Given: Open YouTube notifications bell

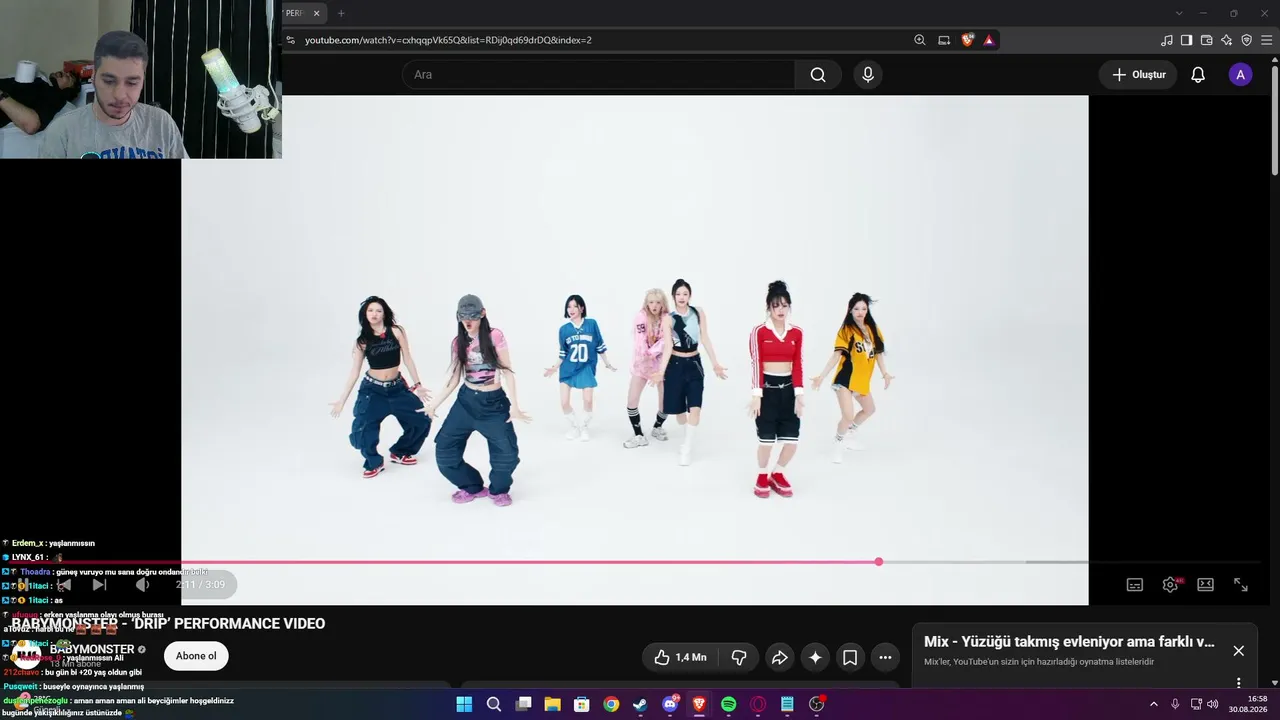Looking at the screenshot, I should 1197,75.
